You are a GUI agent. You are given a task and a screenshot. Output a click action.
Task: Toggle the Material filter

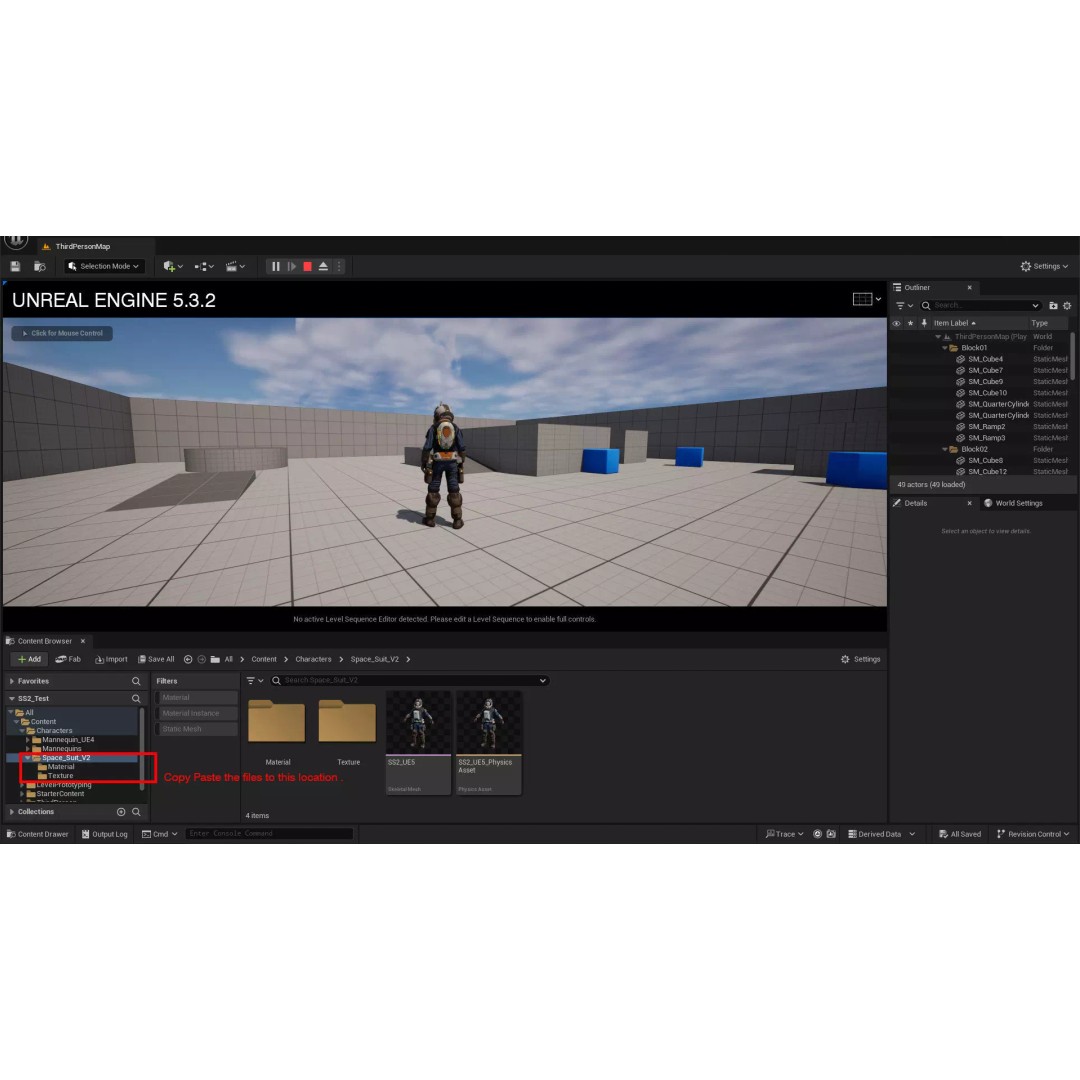pos(196,698)
